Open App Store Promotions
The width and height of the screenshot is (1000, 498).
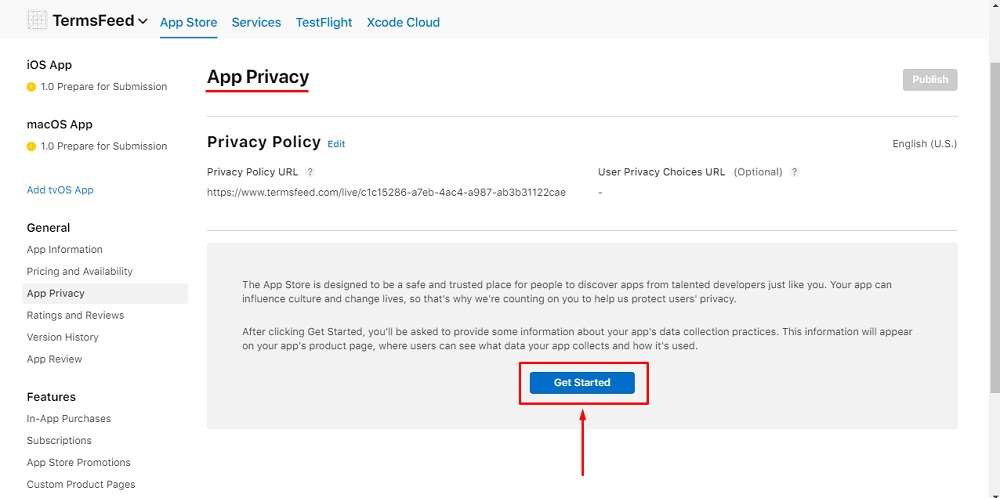78,462
